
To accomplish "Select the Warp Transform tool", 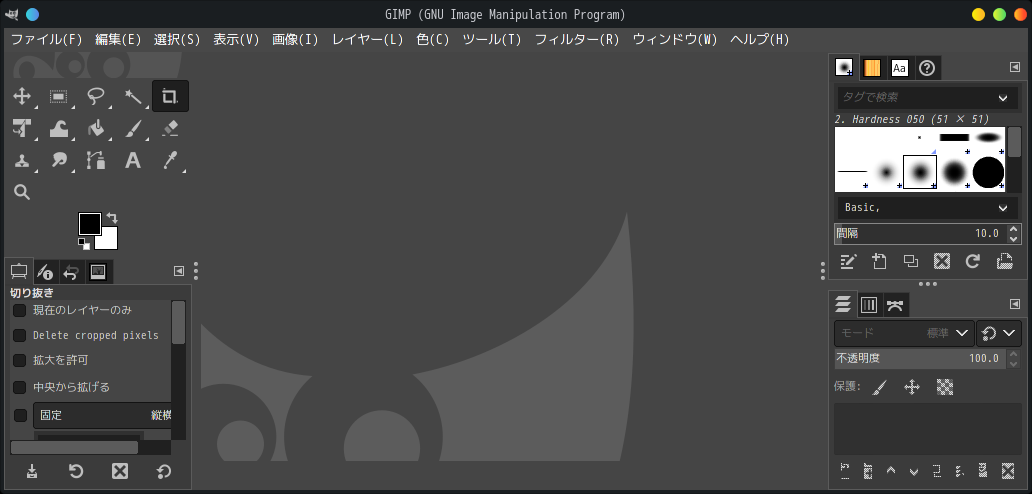I will (x=59, y=128).
